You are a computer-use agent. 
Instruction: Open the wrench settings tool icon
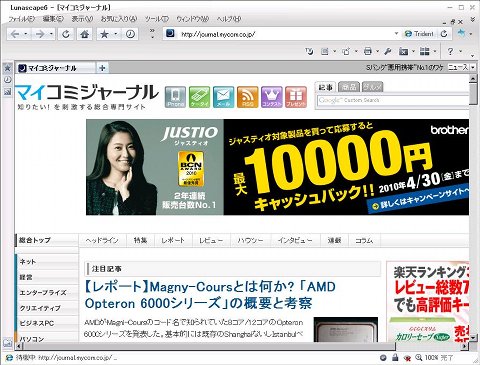[x=387, y=51]
